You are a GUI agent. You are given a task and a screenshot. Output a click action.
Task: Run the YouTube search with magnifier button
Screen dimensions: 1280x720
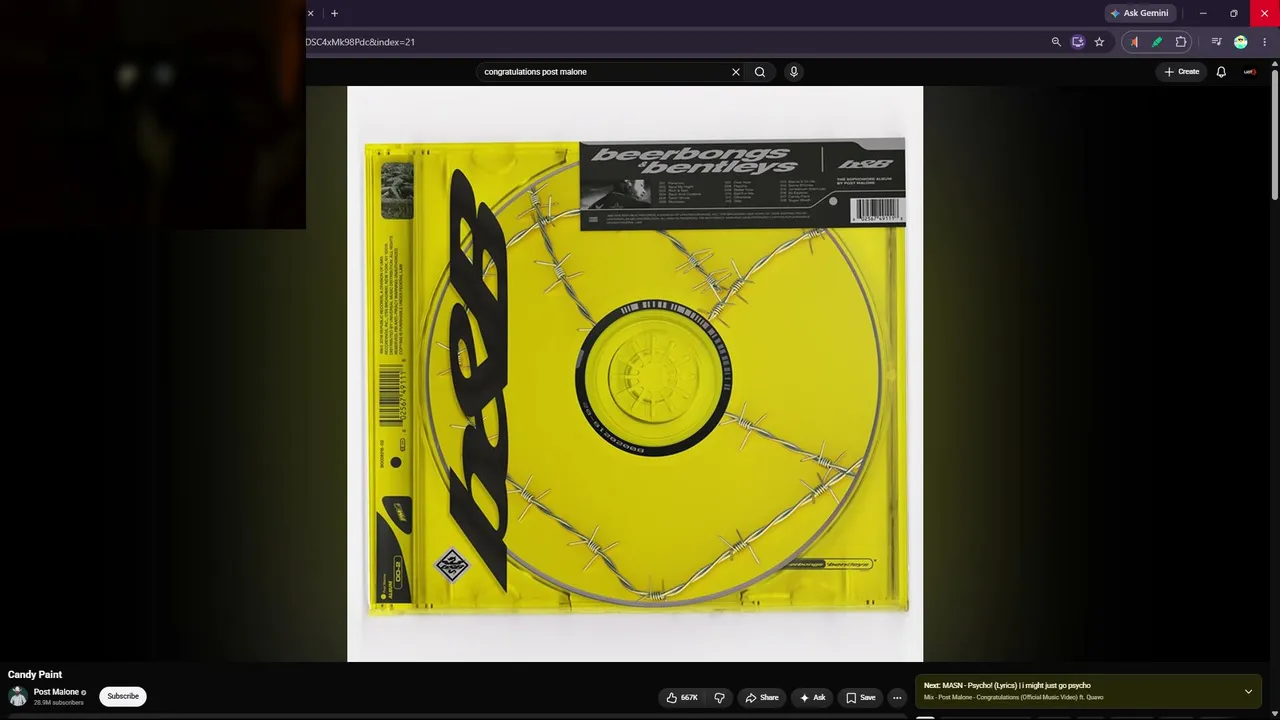click(x=760, y=72)
